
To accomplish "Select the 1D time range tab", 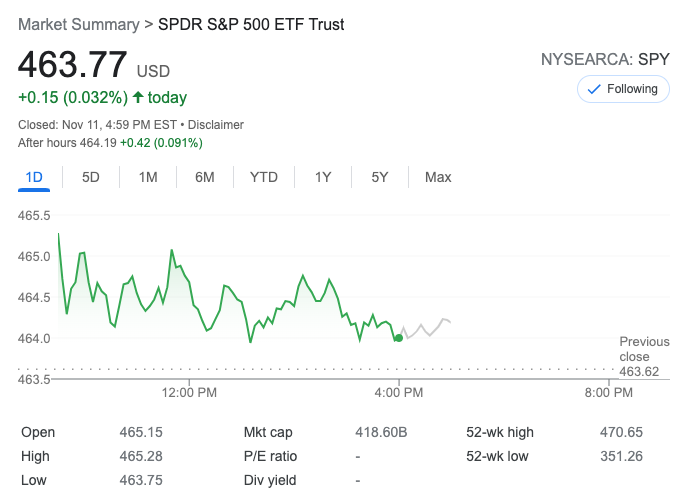I will pos(34,177).
